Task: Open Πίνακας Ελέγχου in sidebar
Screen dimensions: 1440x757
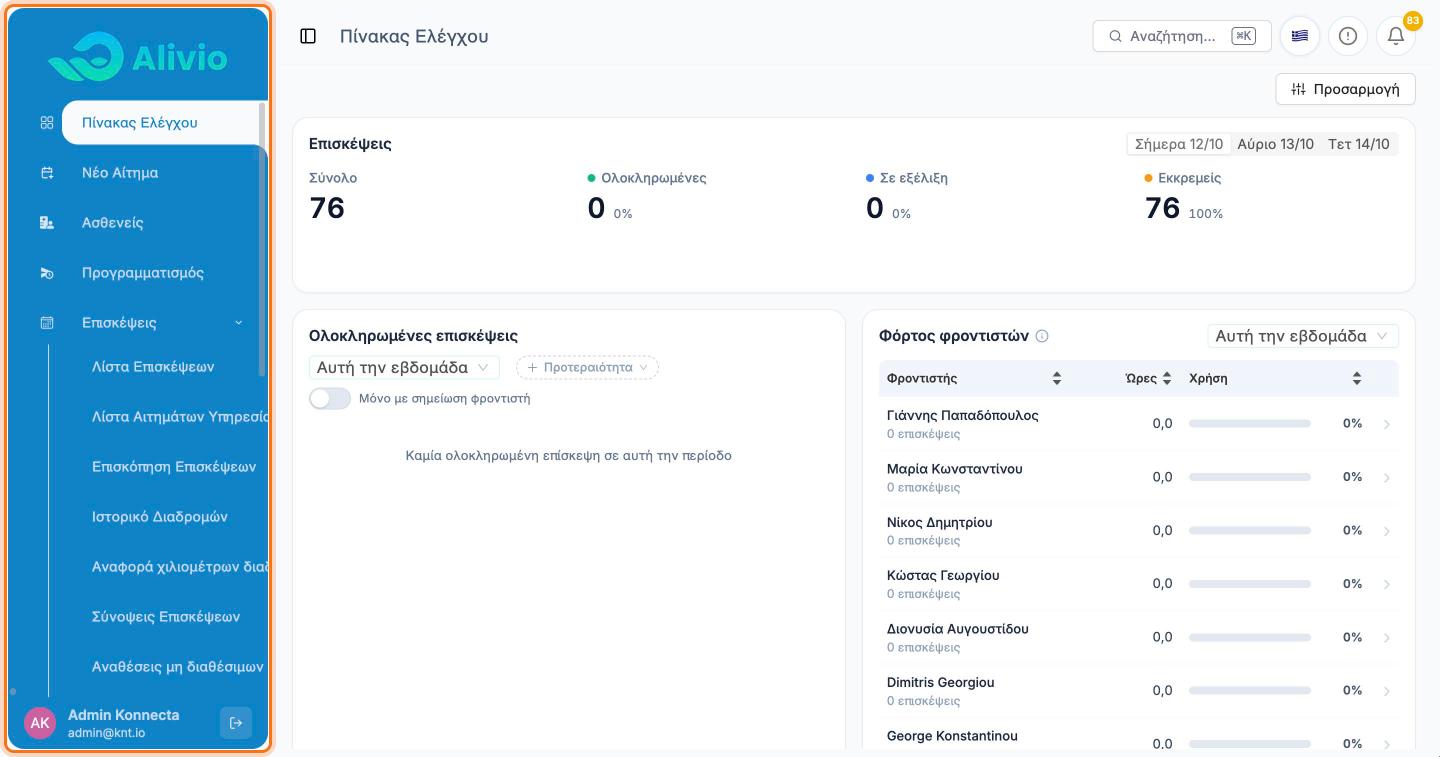Action: 163,123
